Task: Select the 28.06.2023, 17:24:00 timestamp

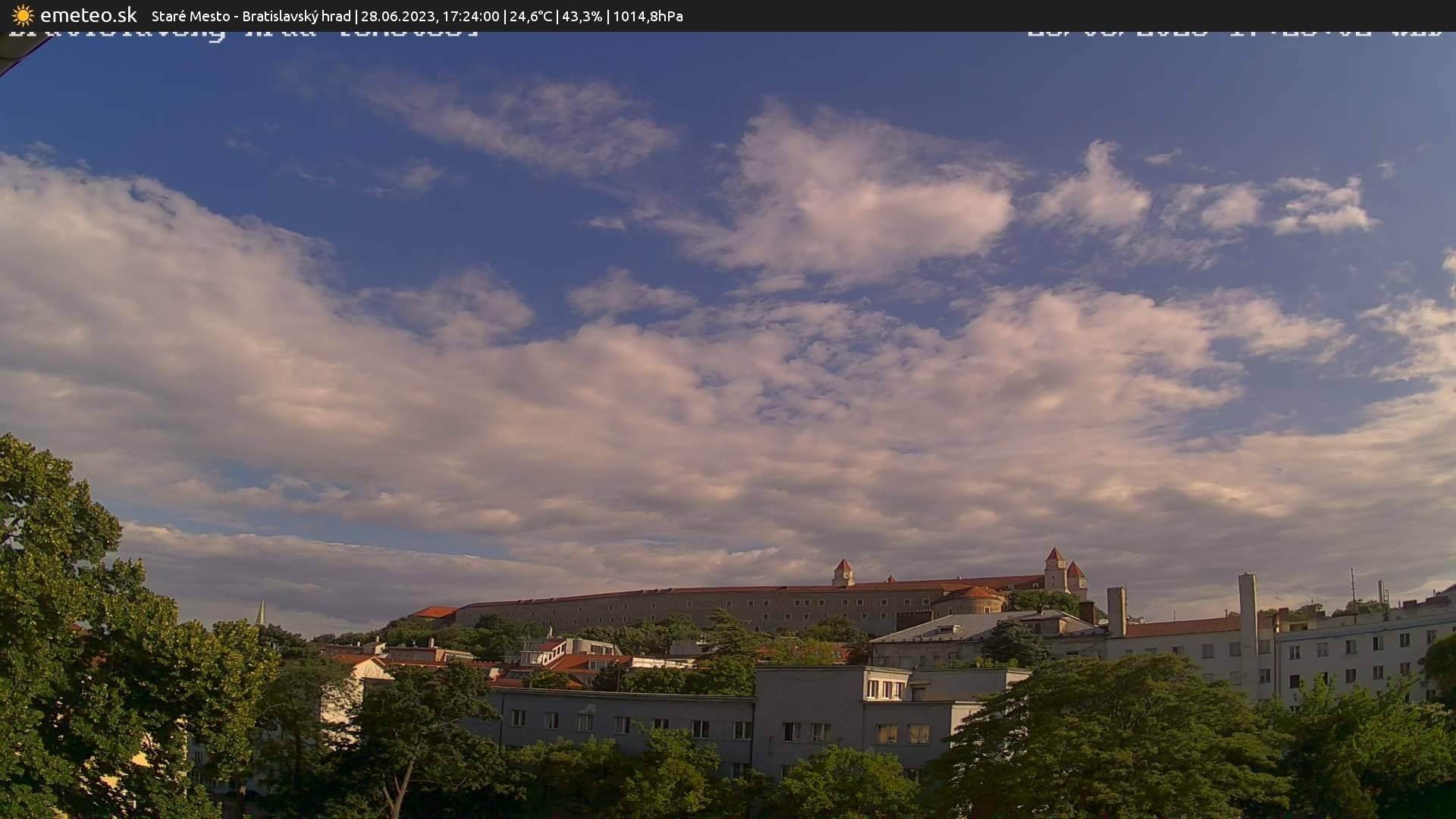Action: click(x=430, y=16)
